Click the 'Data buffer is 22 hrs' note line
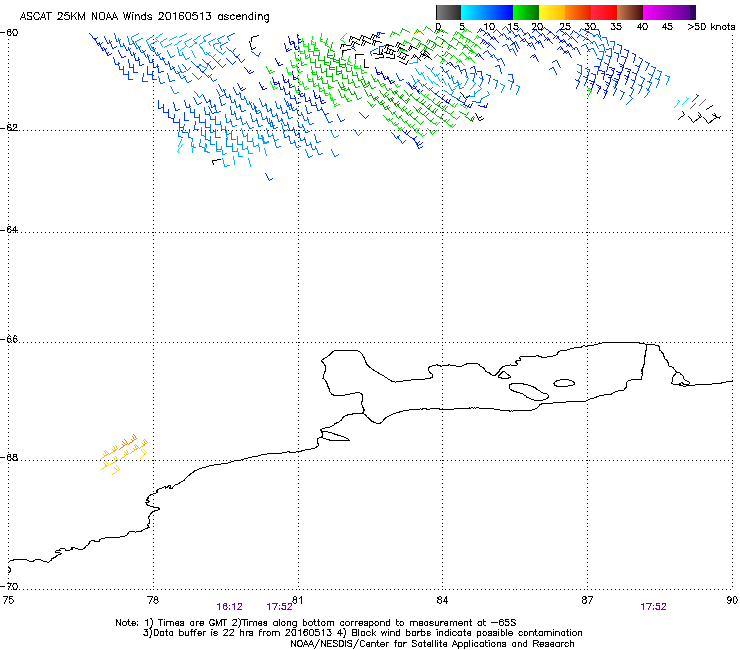This screenshot has height=650, width=740. pyautogui.click(x=362, y=633)
